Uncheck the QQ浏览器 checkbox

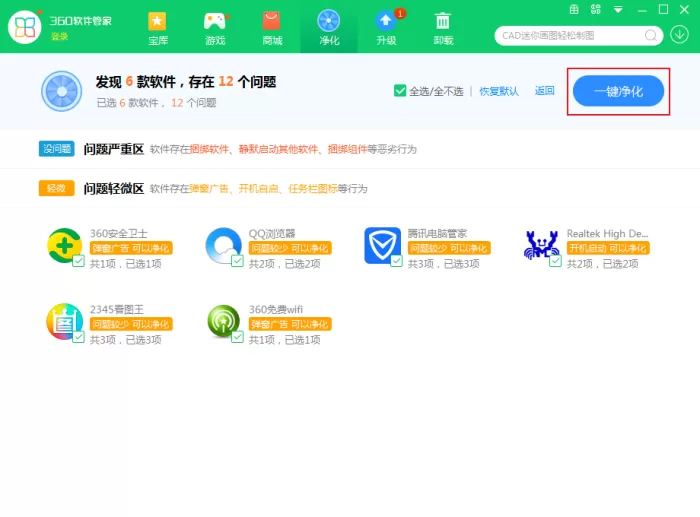[238, 260]
